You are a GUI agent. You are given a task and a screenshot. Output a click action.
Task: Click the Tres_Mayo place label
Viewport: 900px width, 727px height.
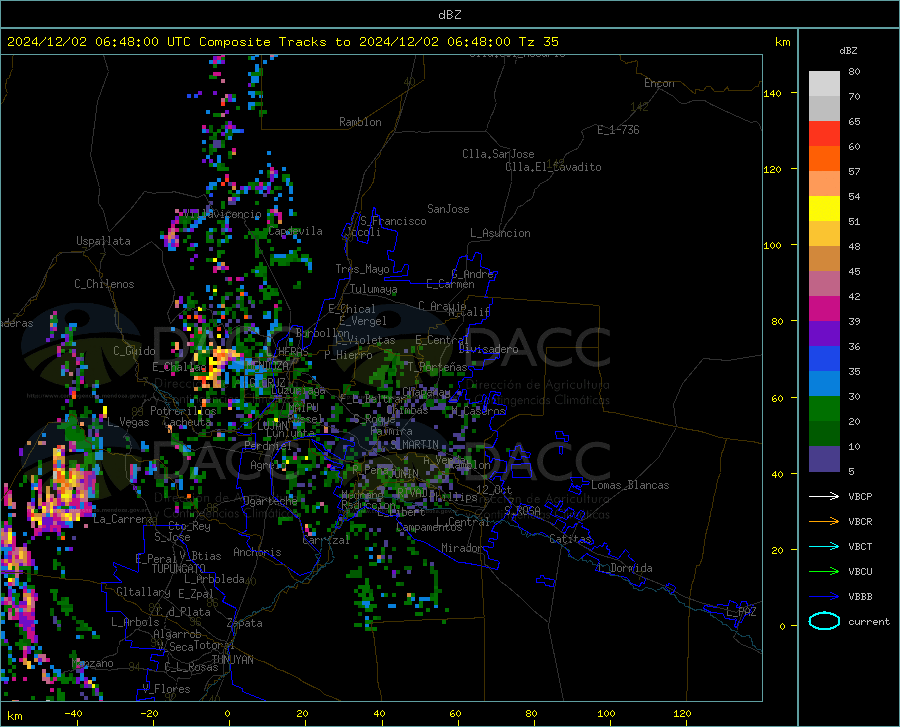[362, 269]
